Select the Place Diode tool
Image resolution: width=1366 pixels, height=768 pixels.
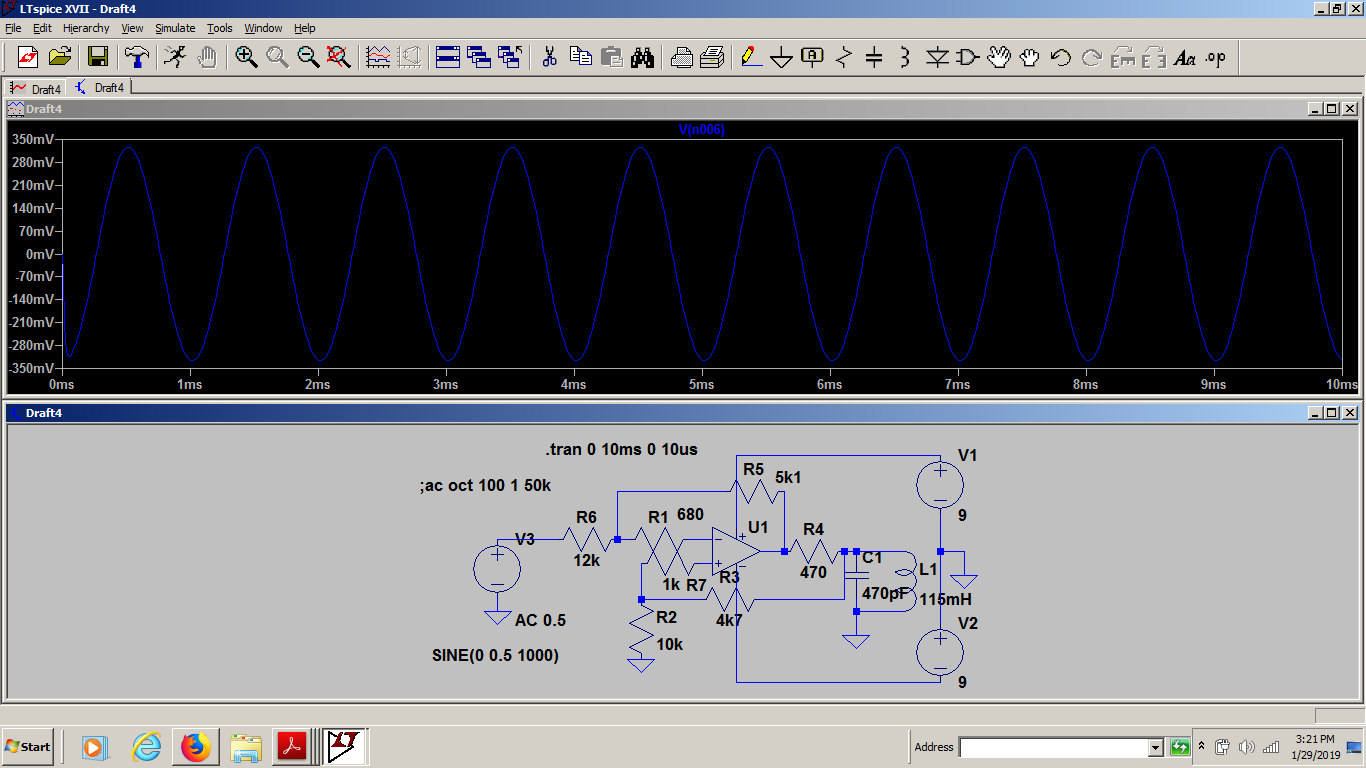tap(937, 57)
